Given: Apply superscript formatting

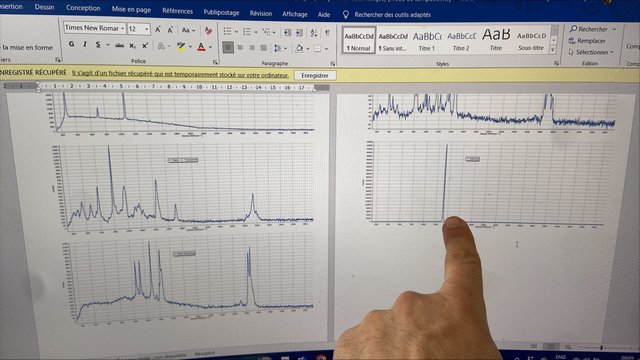Looking at the screenshot, I should tap(145, 46).
